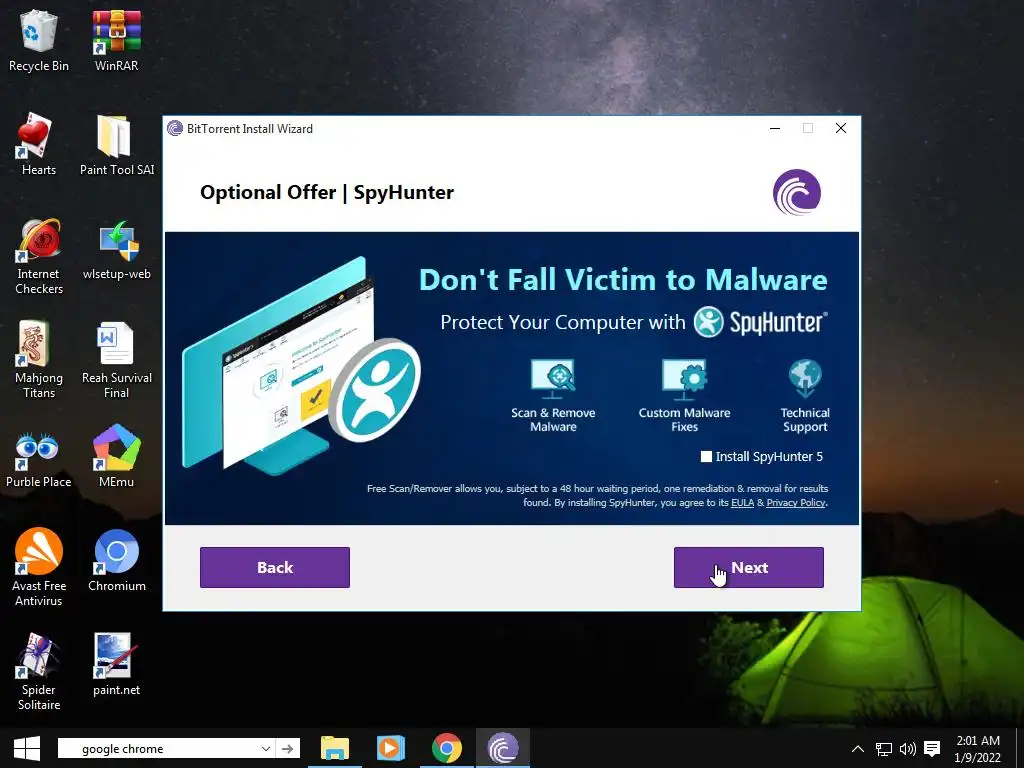Viewport: 1024px width, 768px height.
Task: Select the MEmu desktop shortcut
Action: (116, 457)
